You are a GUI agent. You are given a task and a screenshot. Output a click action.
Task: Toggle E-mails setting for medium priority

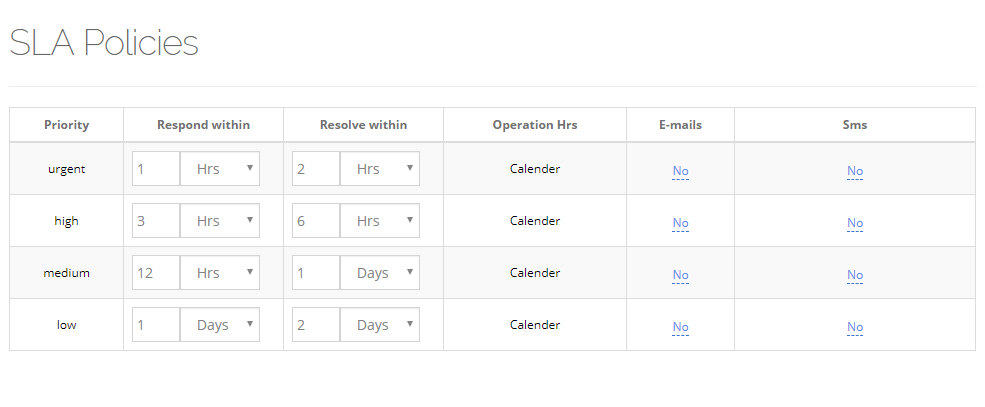click(x=680, y=275)
